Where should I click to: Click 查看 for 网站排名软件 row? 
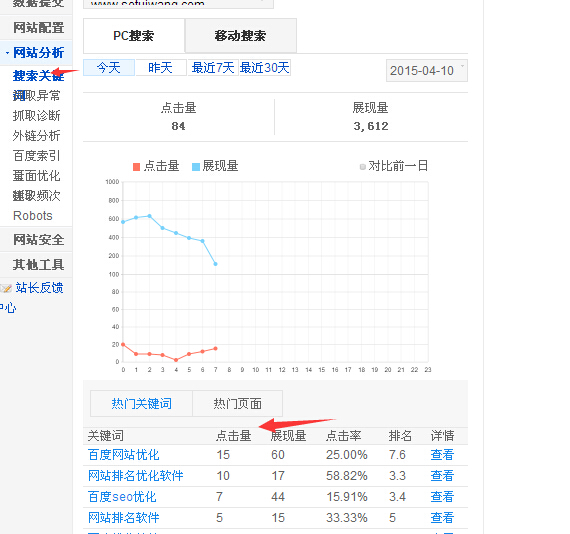[x=442, y=518]
